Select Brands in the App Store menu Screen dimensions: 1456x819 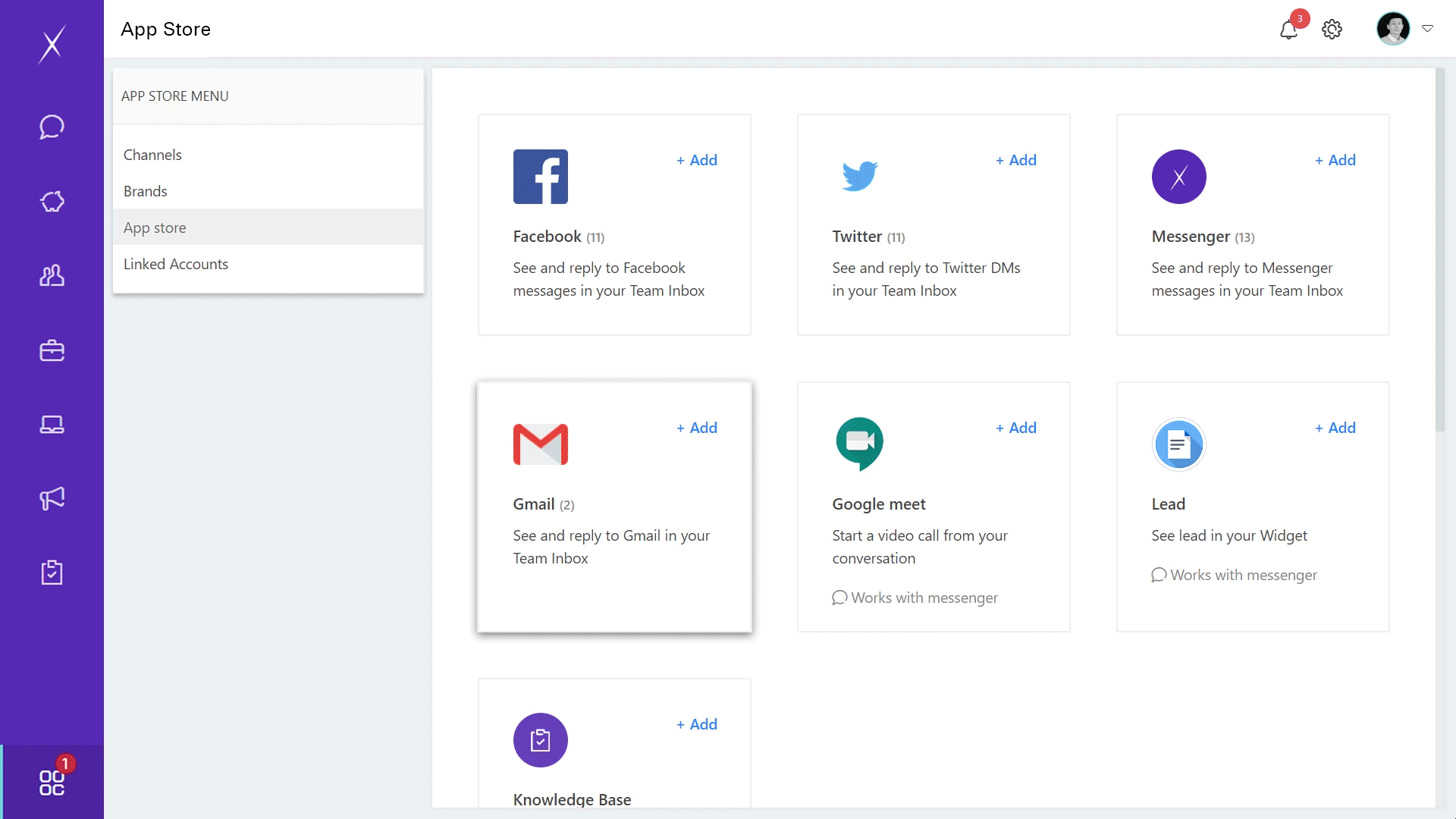pyautogui.click(x=268, y=191)
